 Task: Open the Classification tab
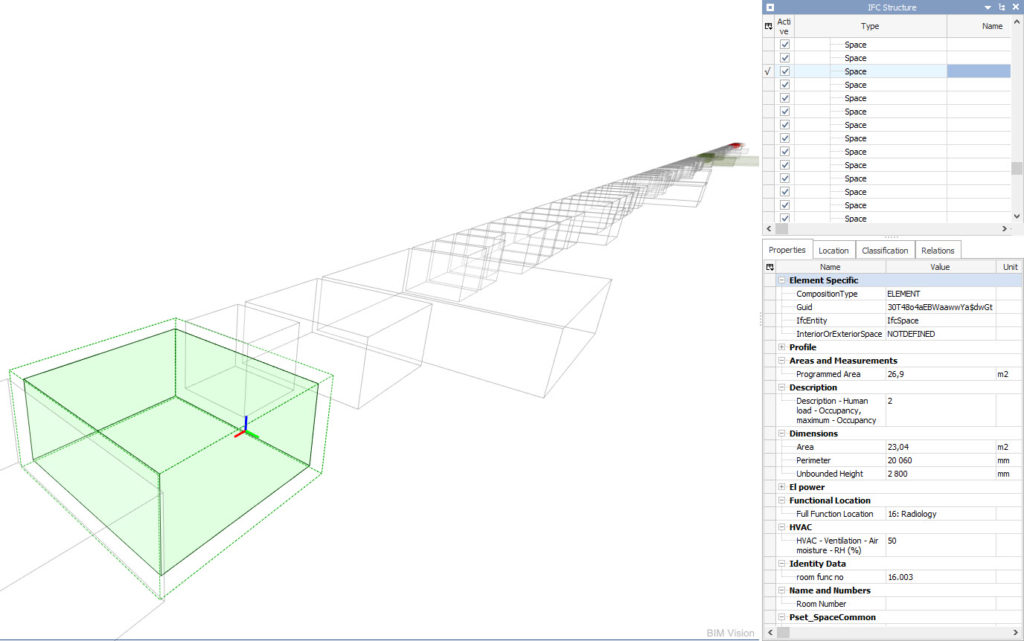[x=886, y=249]
